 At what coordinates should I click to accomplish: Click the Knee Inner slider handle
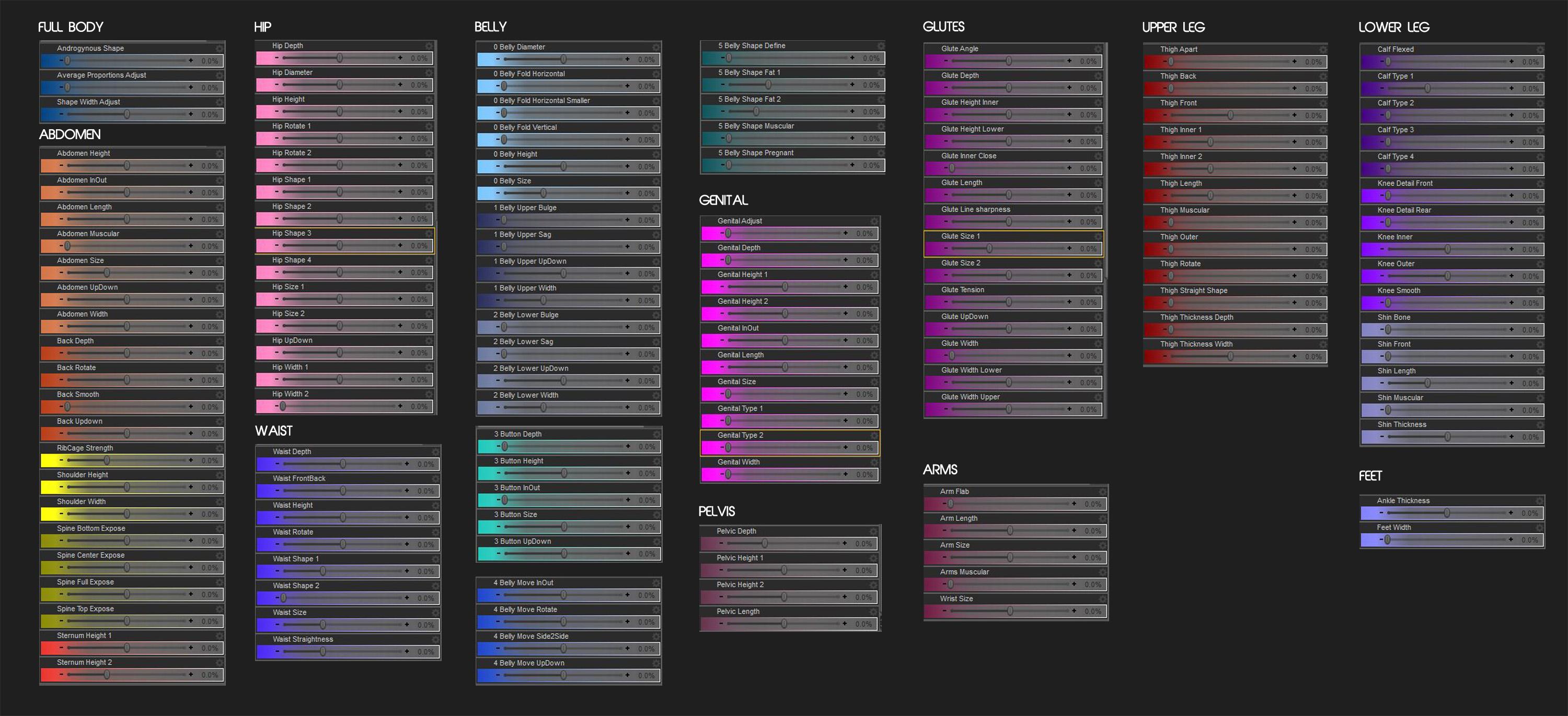click(1447, 249)
